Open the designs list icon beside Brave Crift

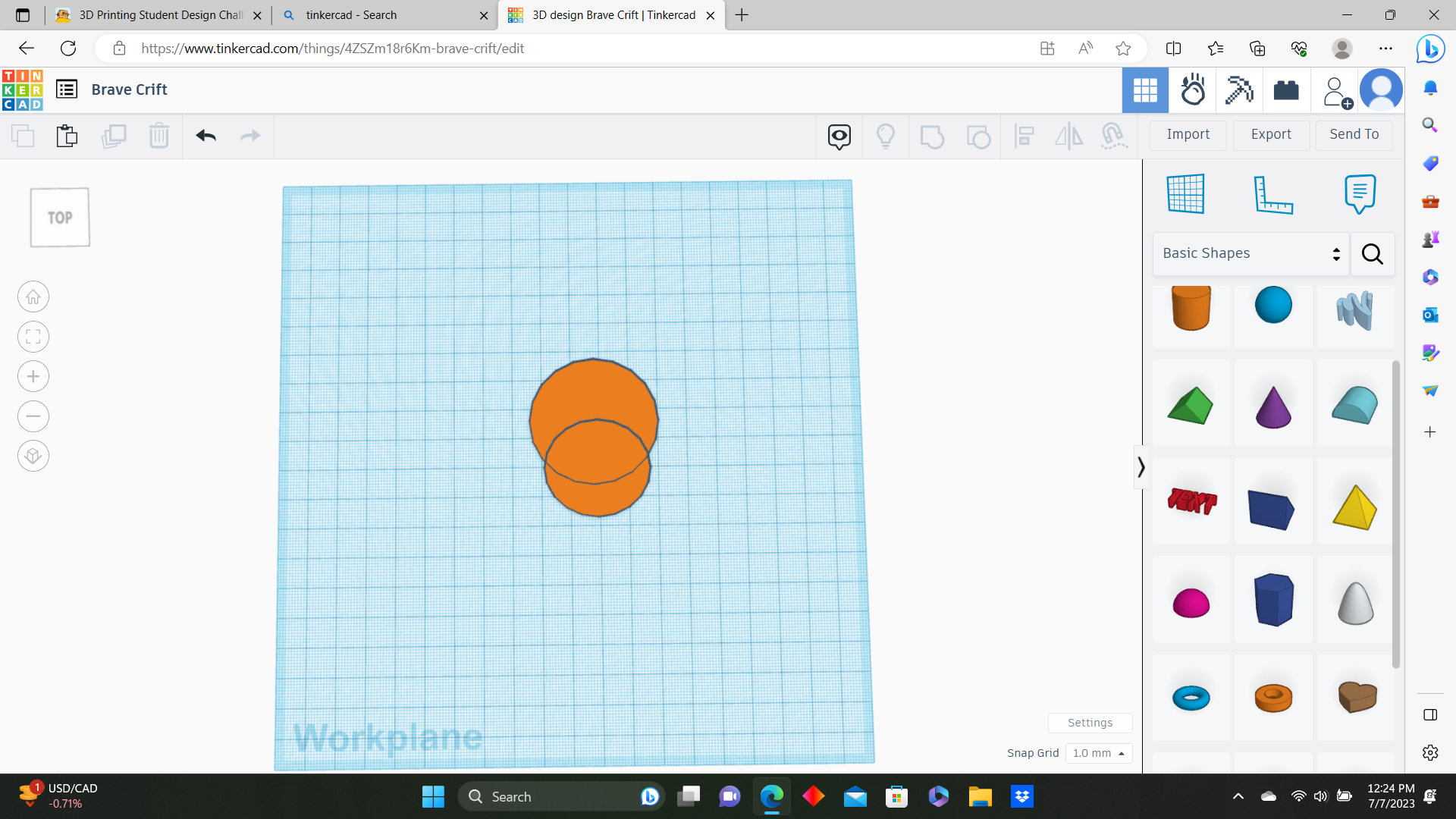coord(67,89)
